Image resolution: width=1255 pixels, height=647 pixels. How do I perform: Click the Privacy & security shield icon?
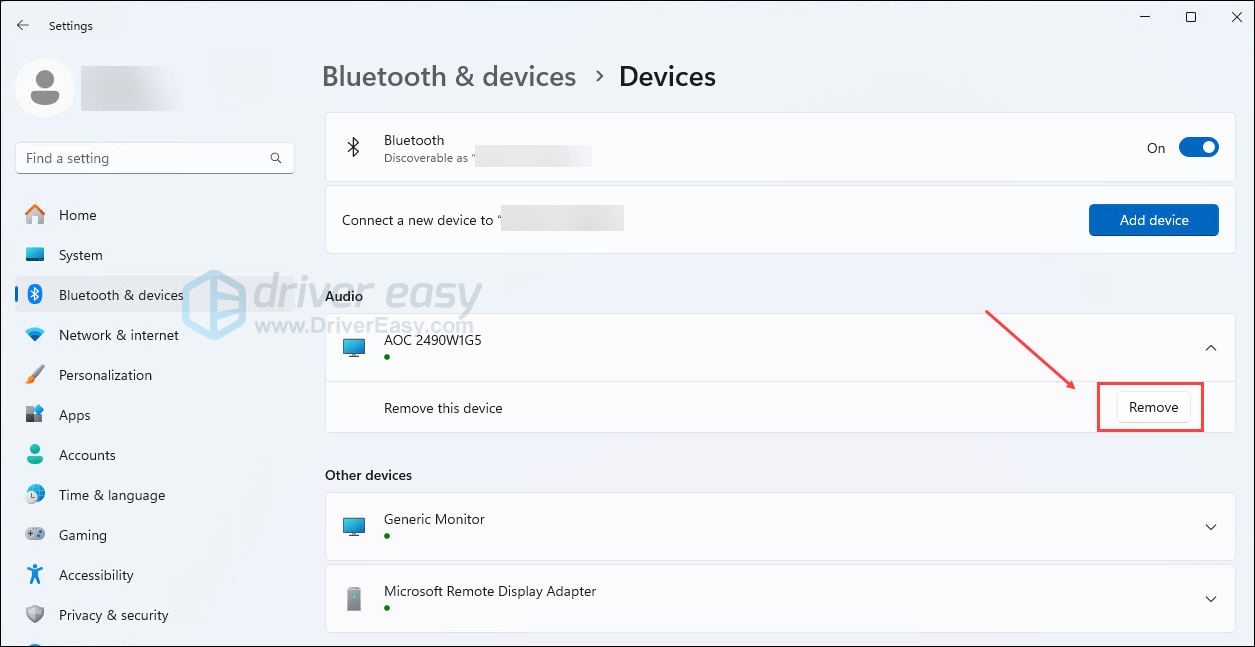click(x=35, y=615)
